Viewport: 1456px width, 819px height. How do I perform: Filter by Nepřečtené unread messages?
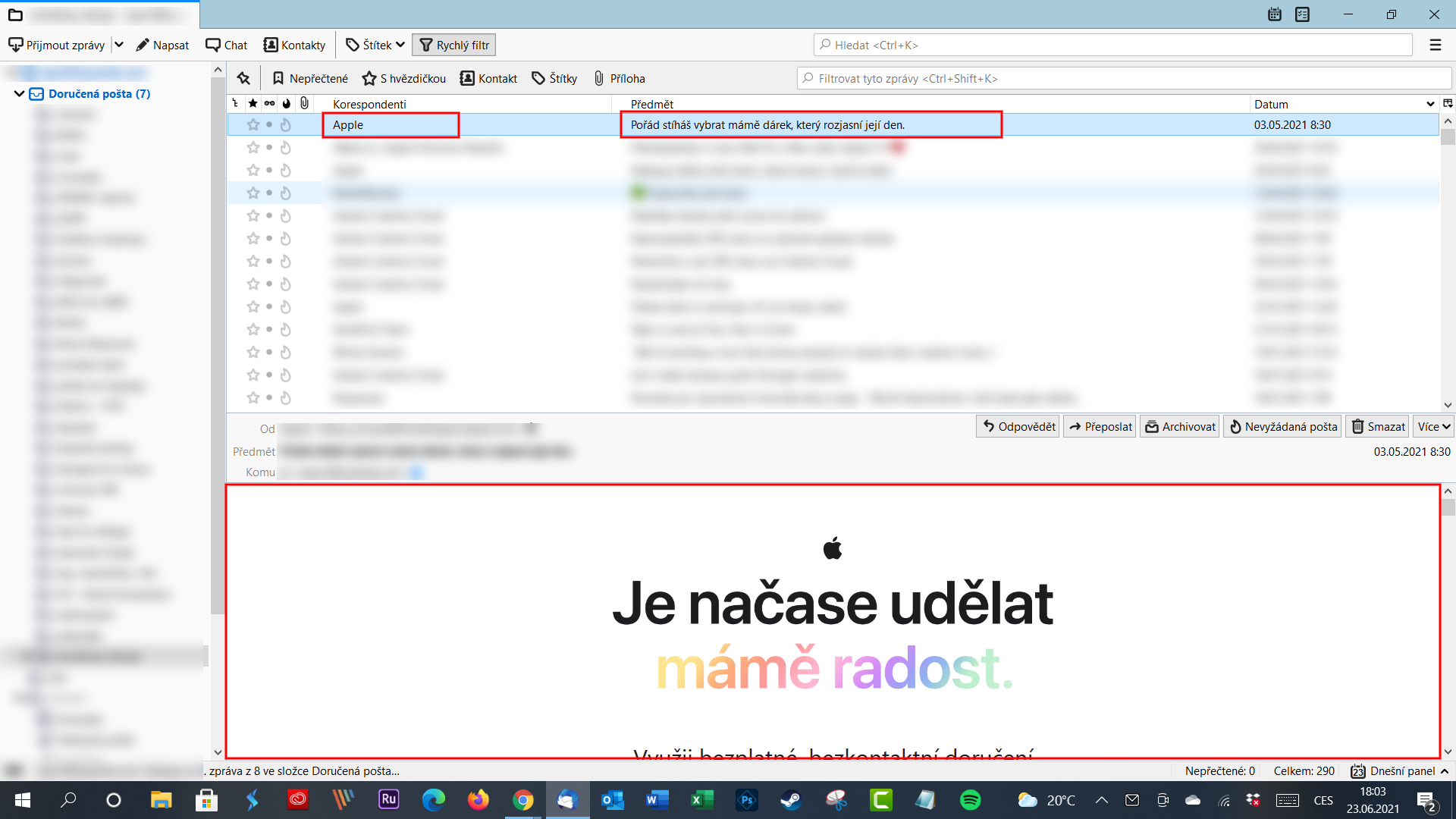[x=310, y=78]
